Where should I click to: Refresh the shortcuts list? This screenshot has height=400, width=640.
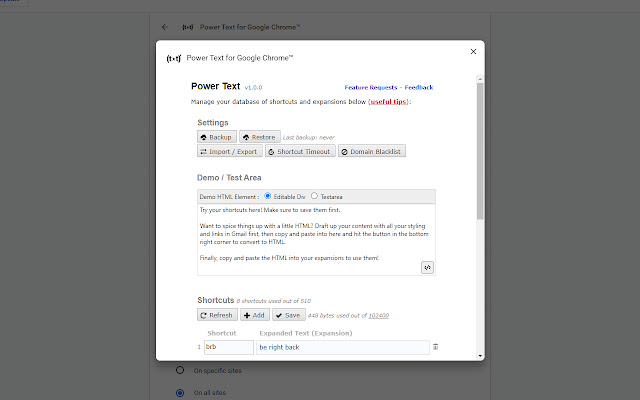(x=217, y=315)
